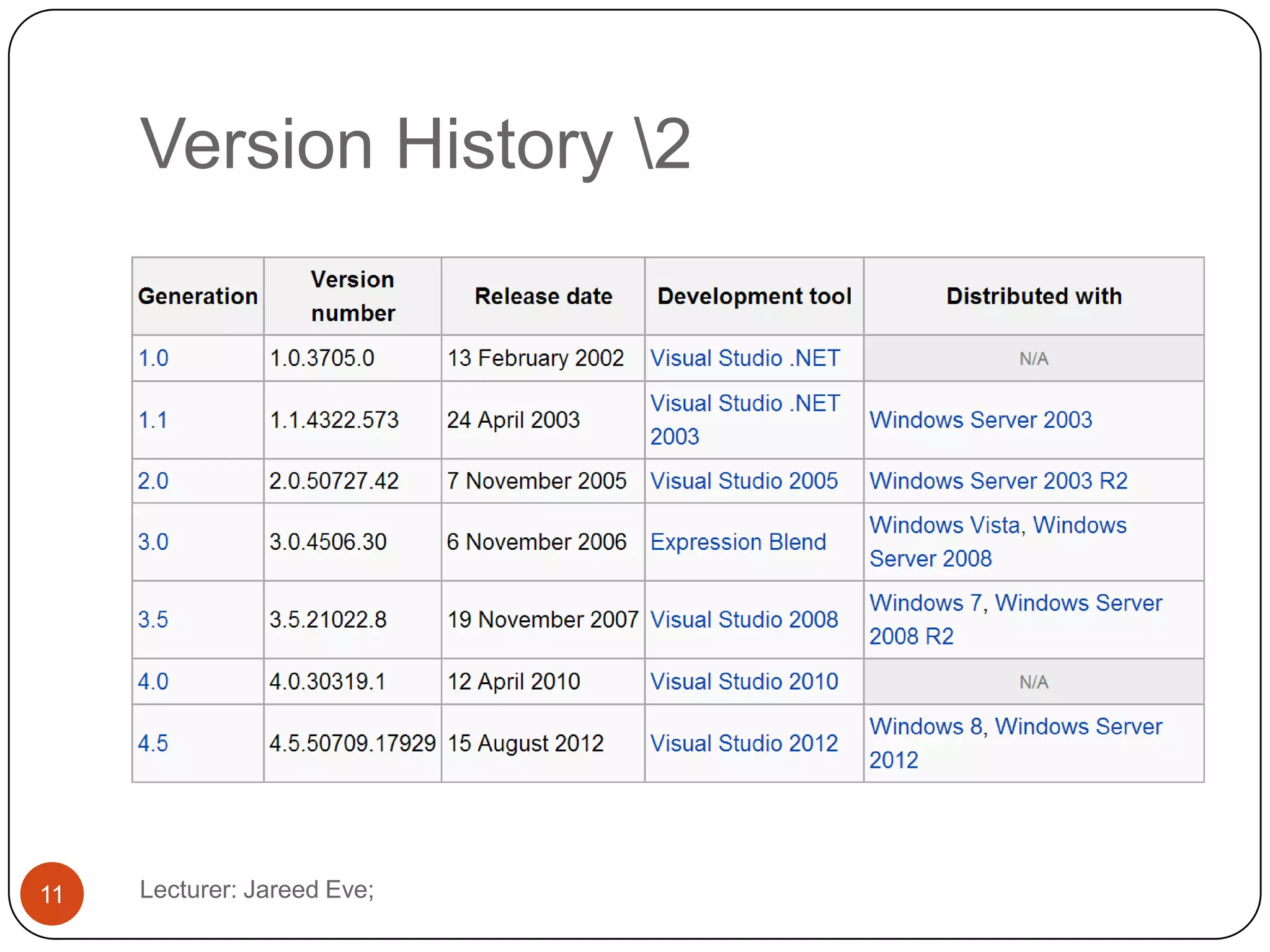
Task: Select the Distributed with column header
Action: [x=1034, y=297]
